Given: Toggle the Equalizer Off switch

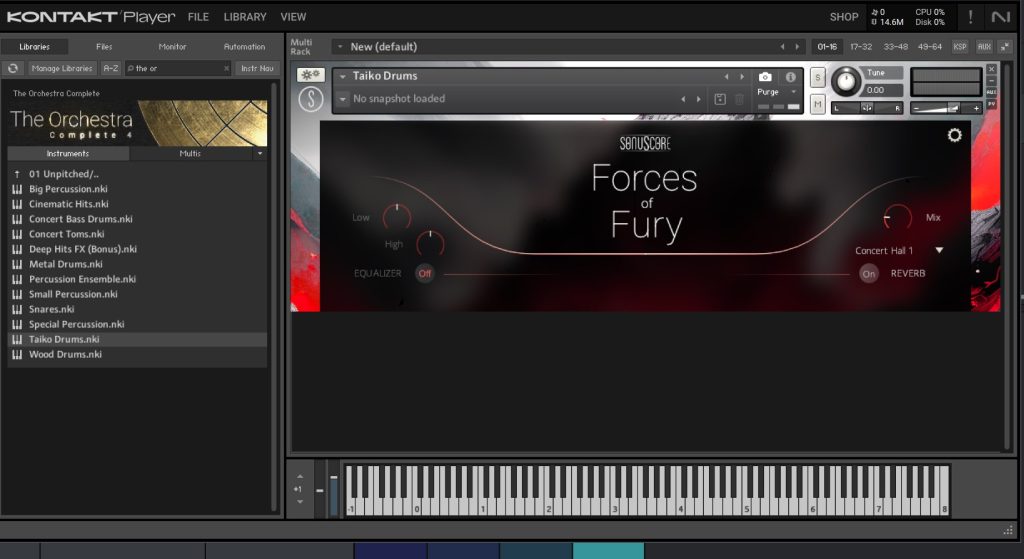Looking at the screenshot, I should pos(425,273).
